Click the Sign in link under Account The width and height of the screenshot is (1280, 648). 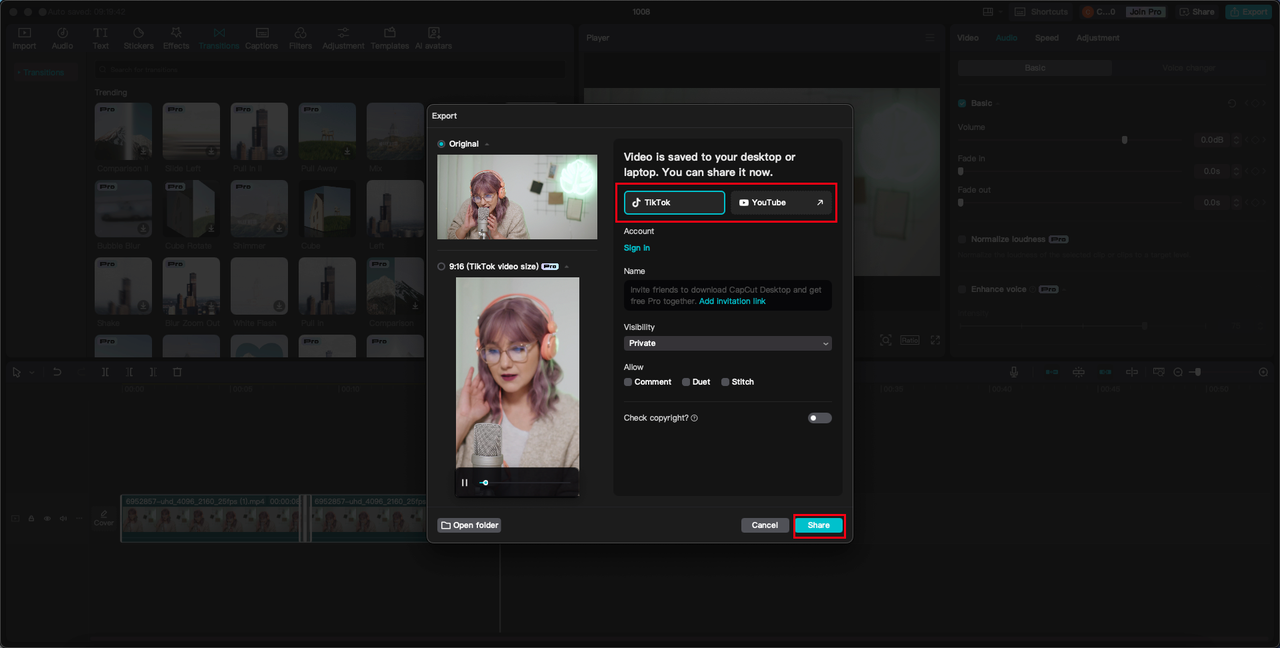[637, 248]
